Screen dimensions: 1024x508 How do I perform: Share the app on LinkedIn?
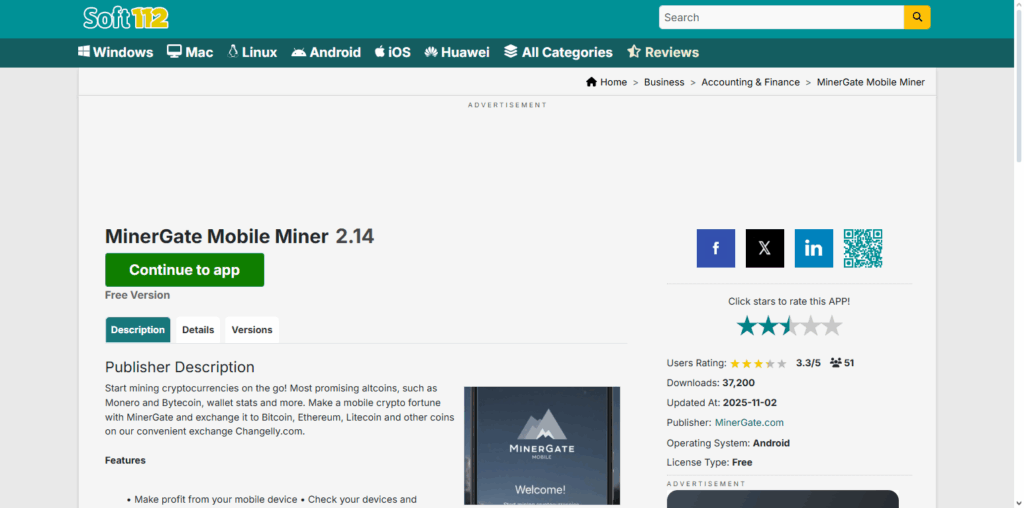pyautogui.click(x=814, y=248)
